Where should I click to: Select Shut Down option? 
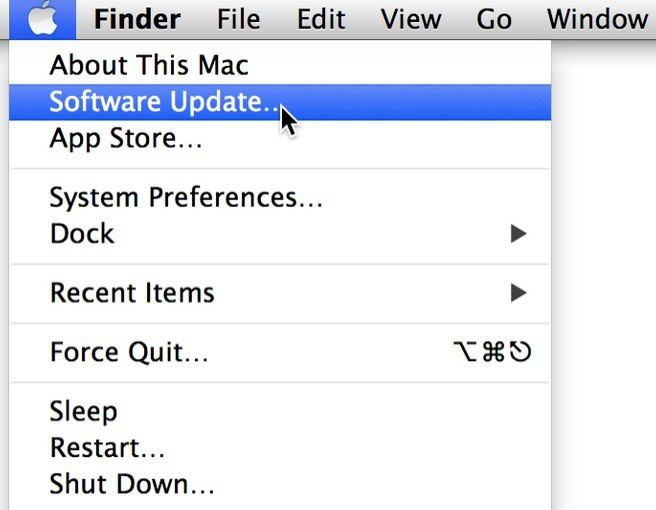(132, 484)
